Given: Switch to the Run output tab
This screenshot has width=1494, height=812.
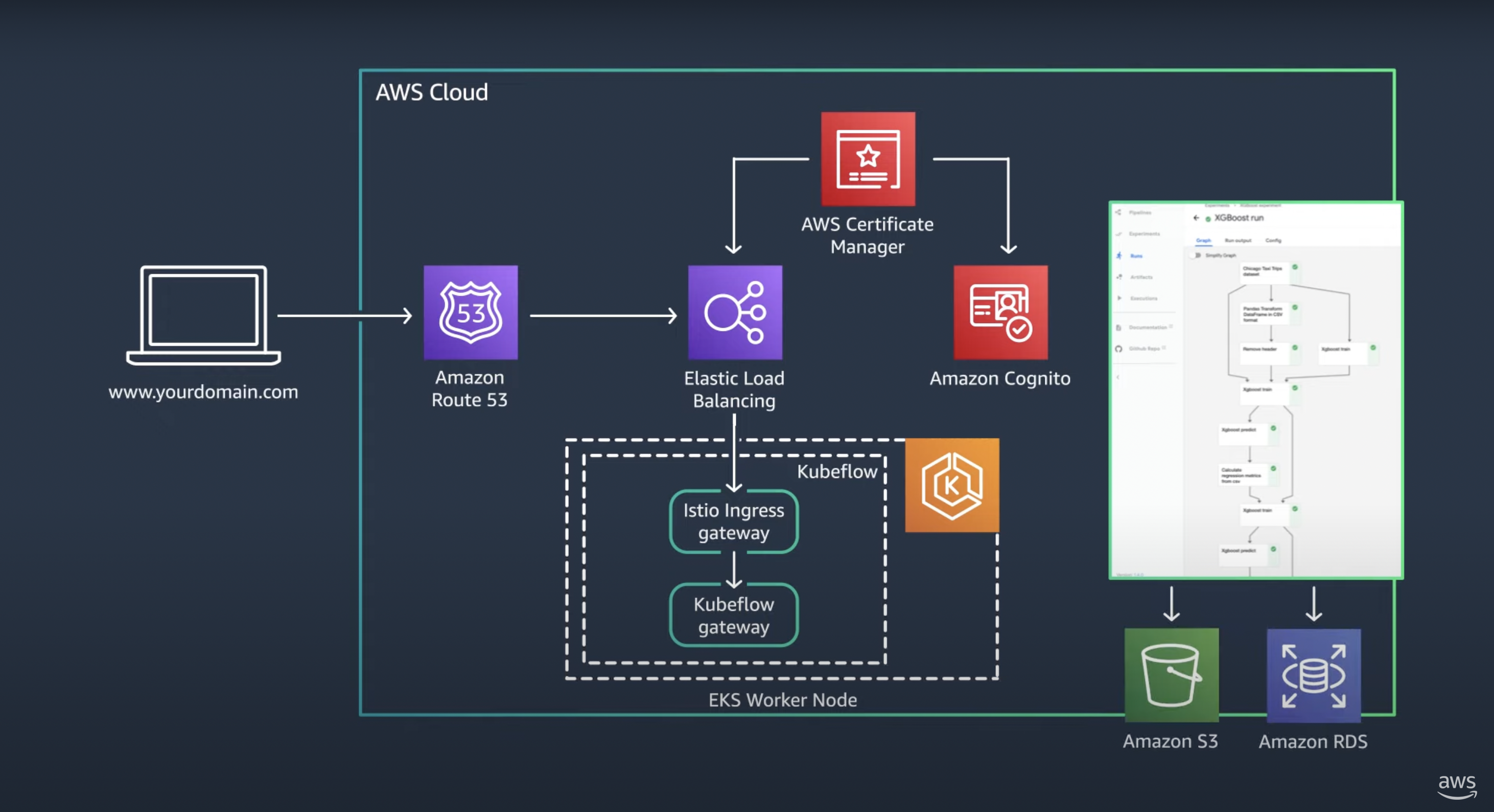Looking at the screenshot, I should pyautogui.click(x=1238, y=241).
